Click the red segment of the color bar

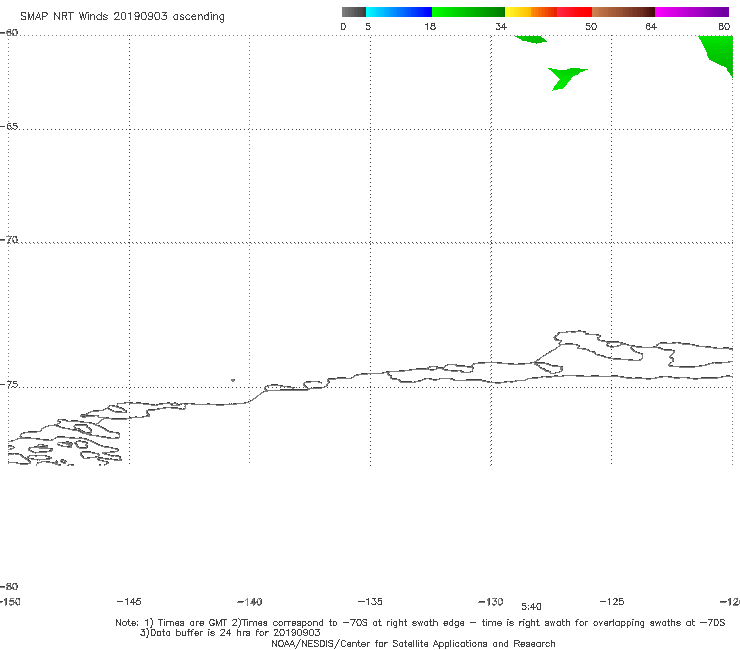[x=574, y=12]
